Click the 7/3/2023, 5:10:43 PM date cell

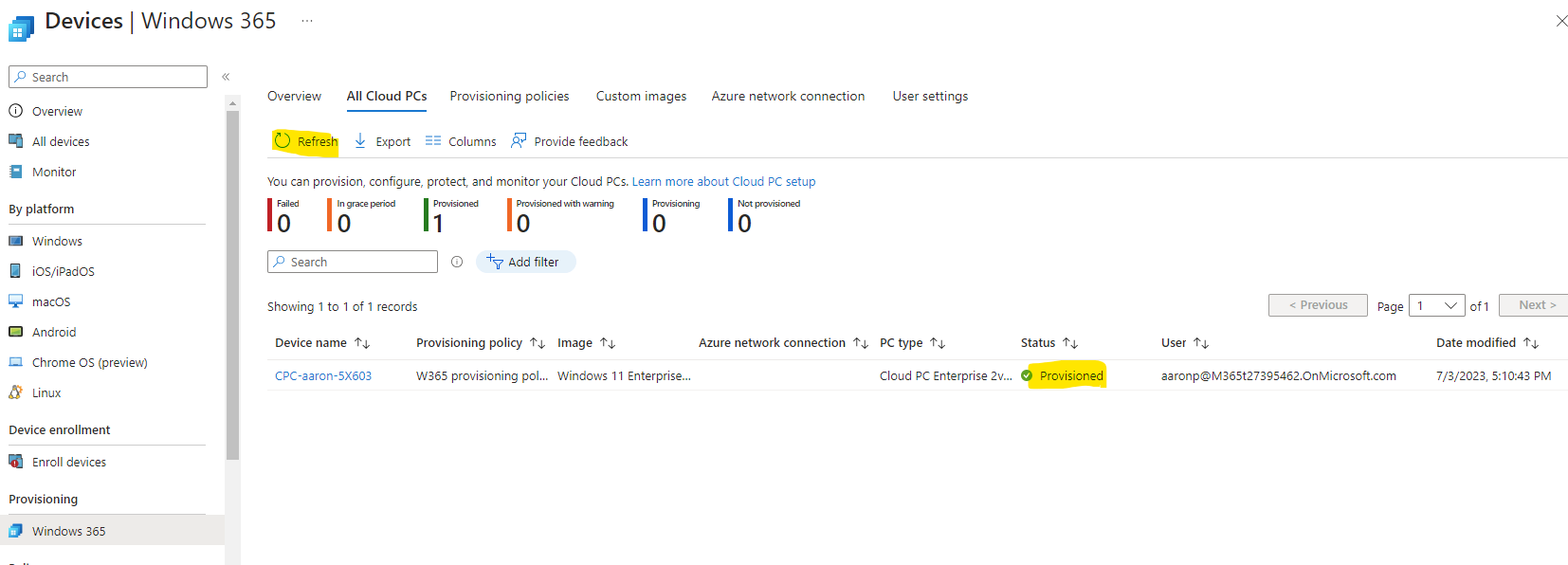click(1493, 375)
